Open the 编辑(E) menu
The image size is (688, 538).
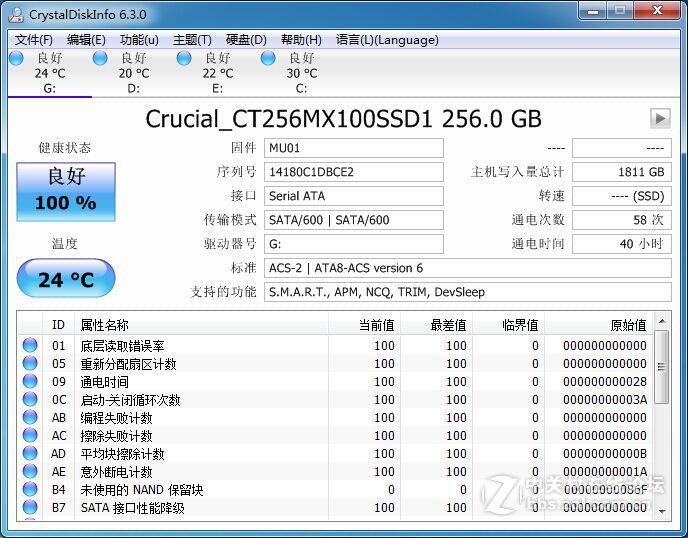[86, 40]
